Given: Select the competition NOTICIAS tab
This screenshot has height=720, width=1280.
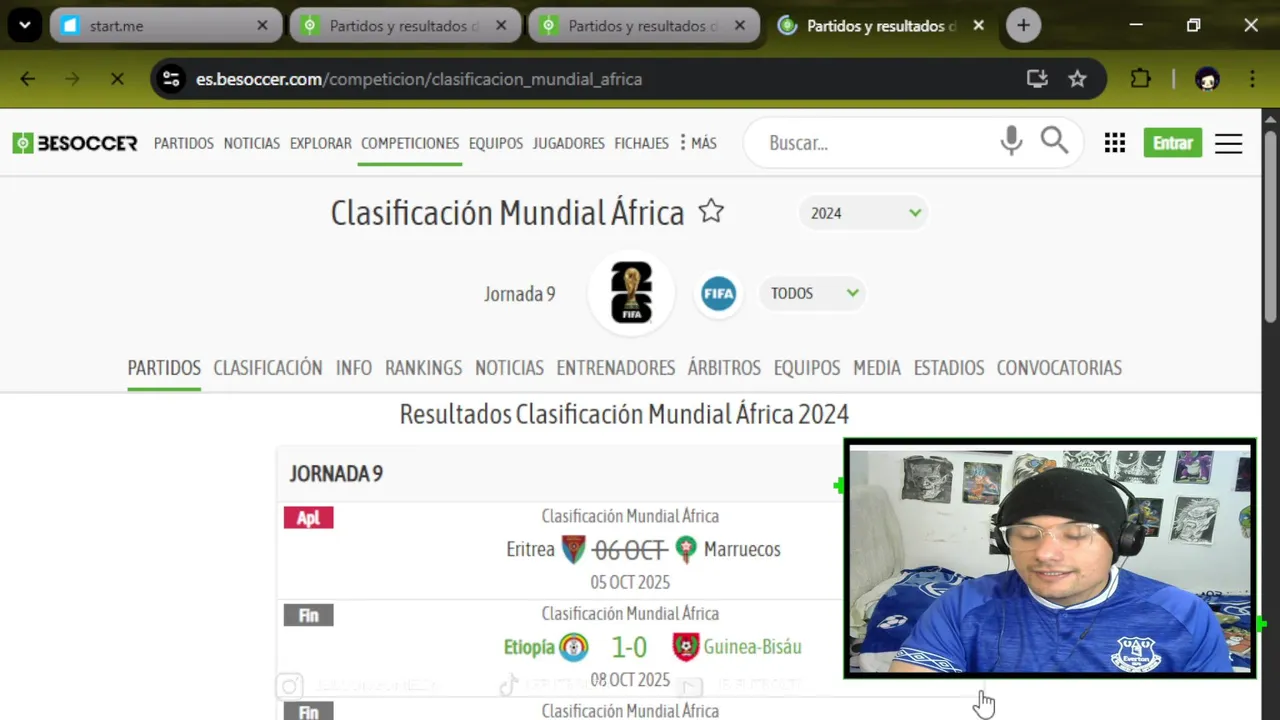Looking at the screenshot, I should pos(509,368).
